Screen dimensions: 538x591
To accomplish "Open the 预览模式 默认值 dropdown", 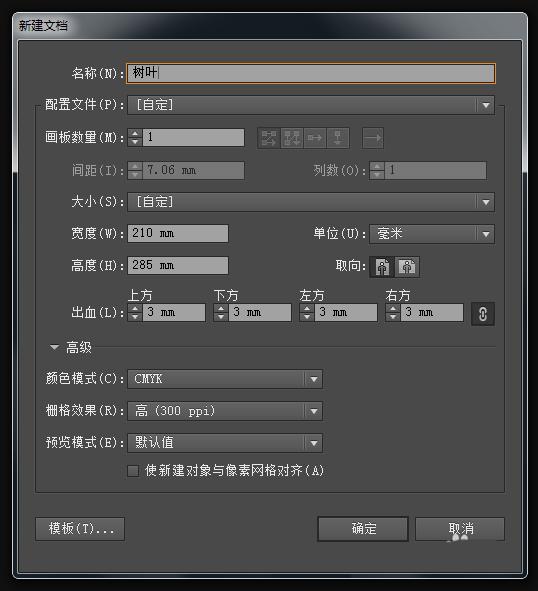I will (x=225, y=443).
